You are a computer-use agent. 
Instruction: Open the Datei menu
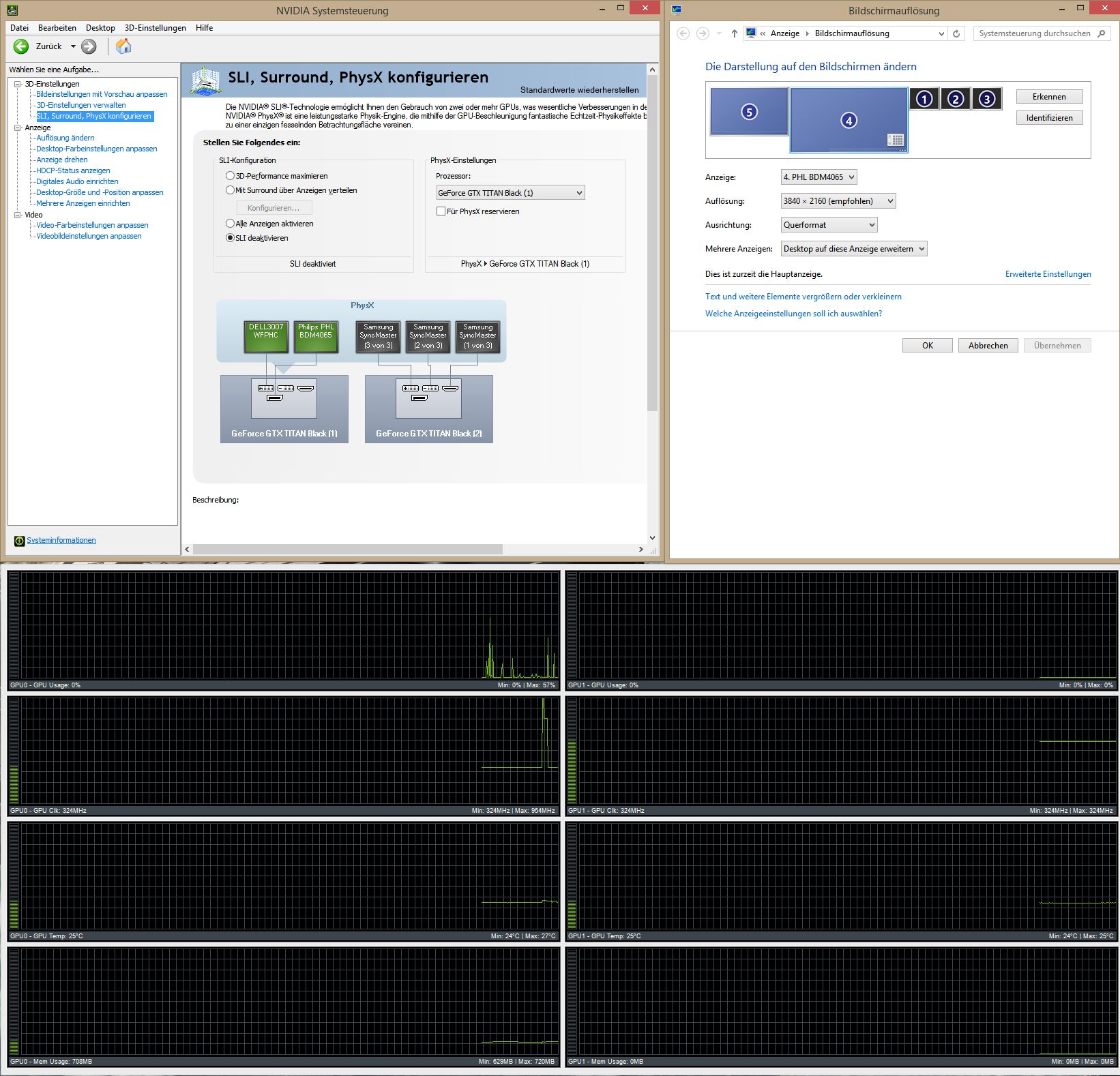click(x=18, y=27)
